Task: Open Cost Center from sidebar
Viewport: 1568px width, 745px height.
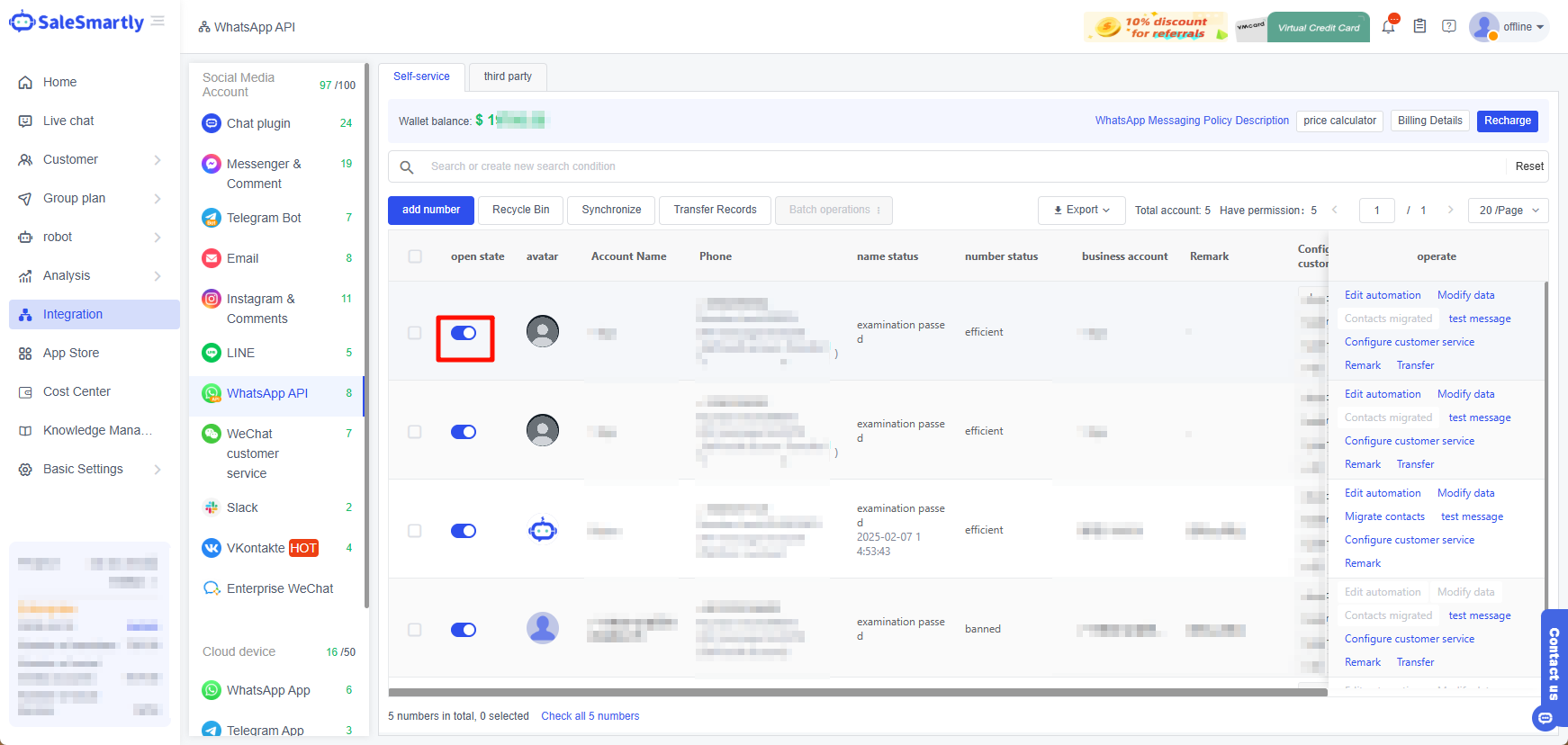Action: [x=77, y=391]
